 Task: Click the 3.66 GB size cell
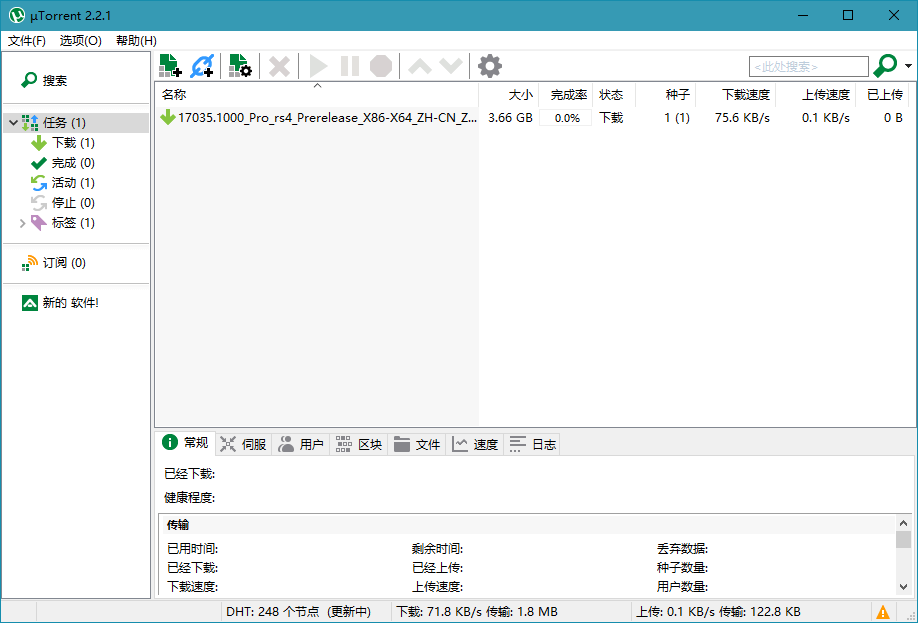coord(510,118)
